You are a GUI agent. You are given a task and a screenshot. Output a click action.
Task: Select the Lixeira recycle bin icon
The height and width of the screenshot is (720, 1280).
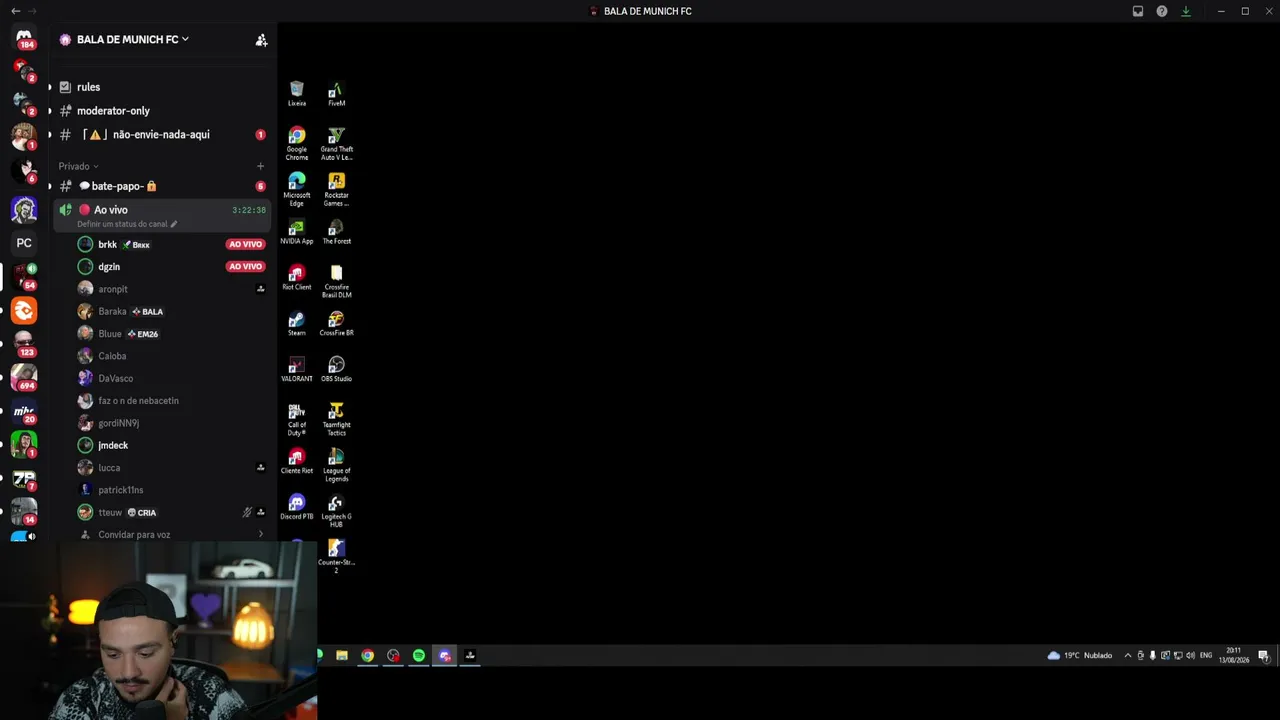[x=297, y=95]
